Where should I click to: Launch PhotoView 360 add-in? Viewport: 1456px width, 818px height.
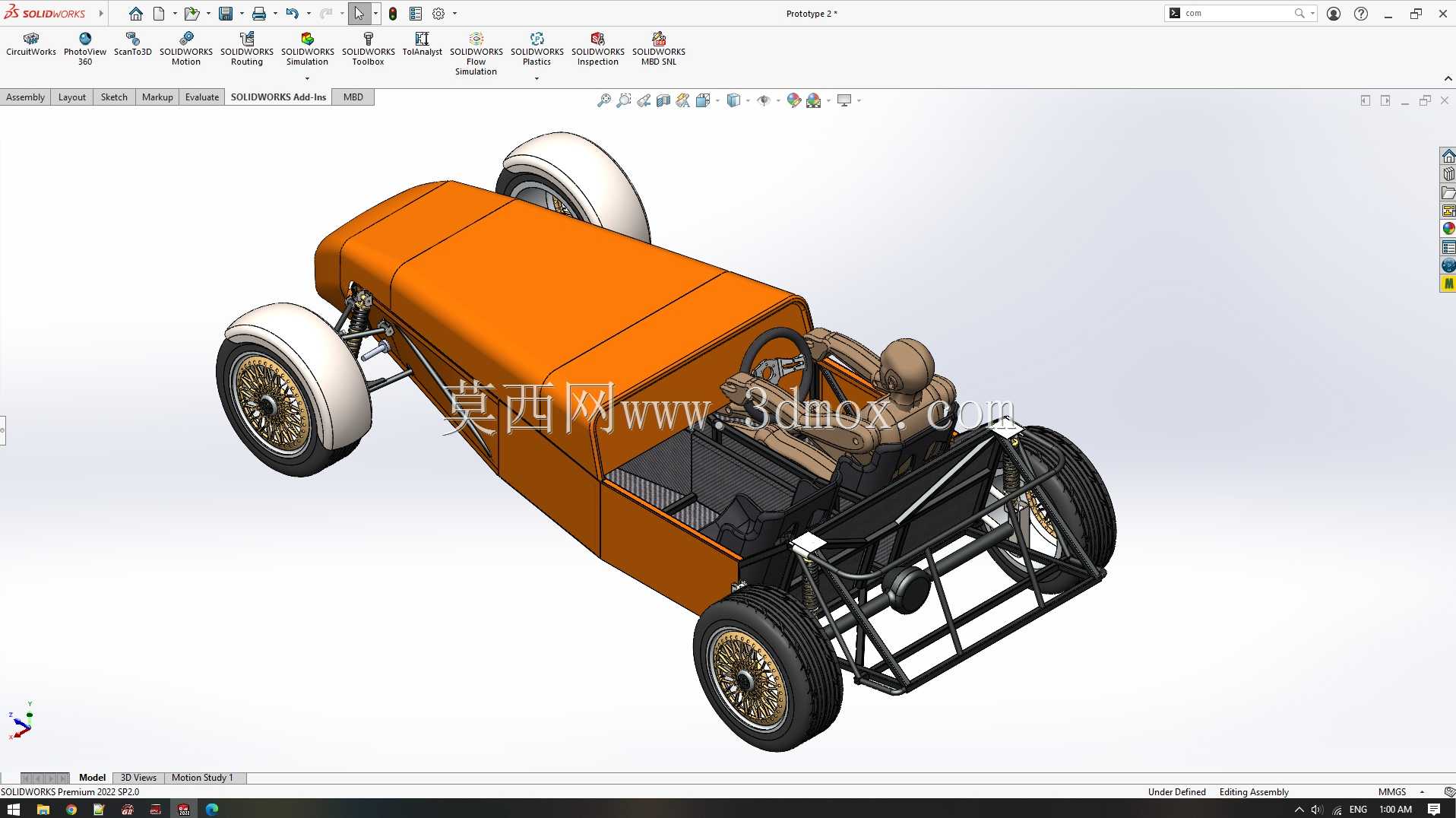pos(85,49)
